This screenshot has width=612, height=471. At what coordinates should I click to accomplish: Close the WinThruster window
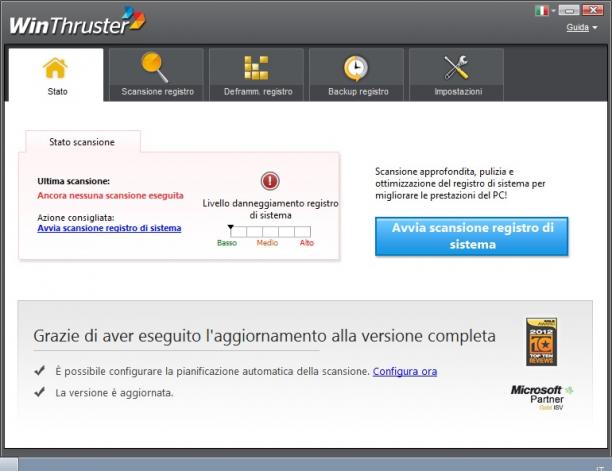click(592, 10)
